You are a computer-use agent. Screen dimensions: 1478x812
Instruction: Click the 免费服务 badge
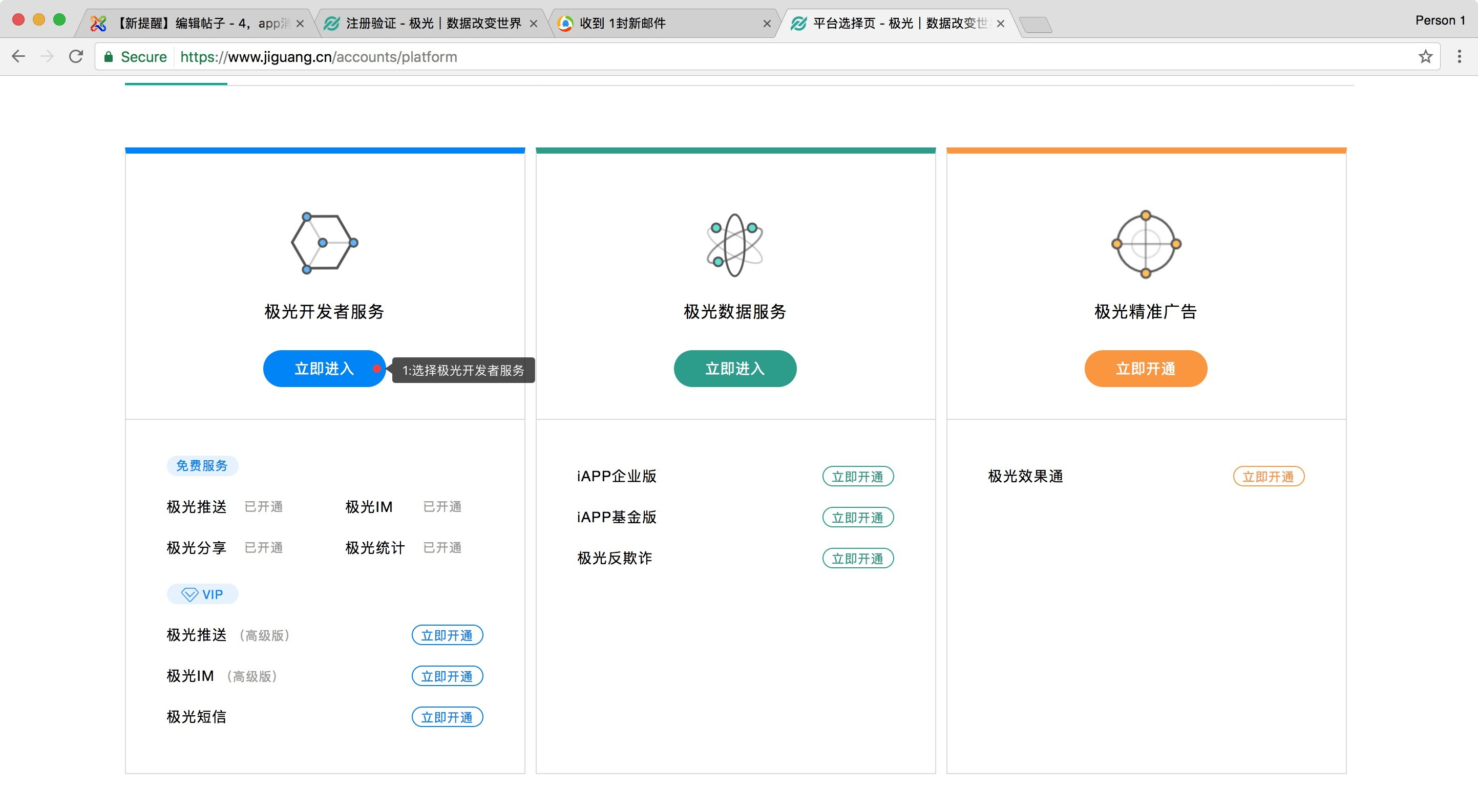[202, 465]
